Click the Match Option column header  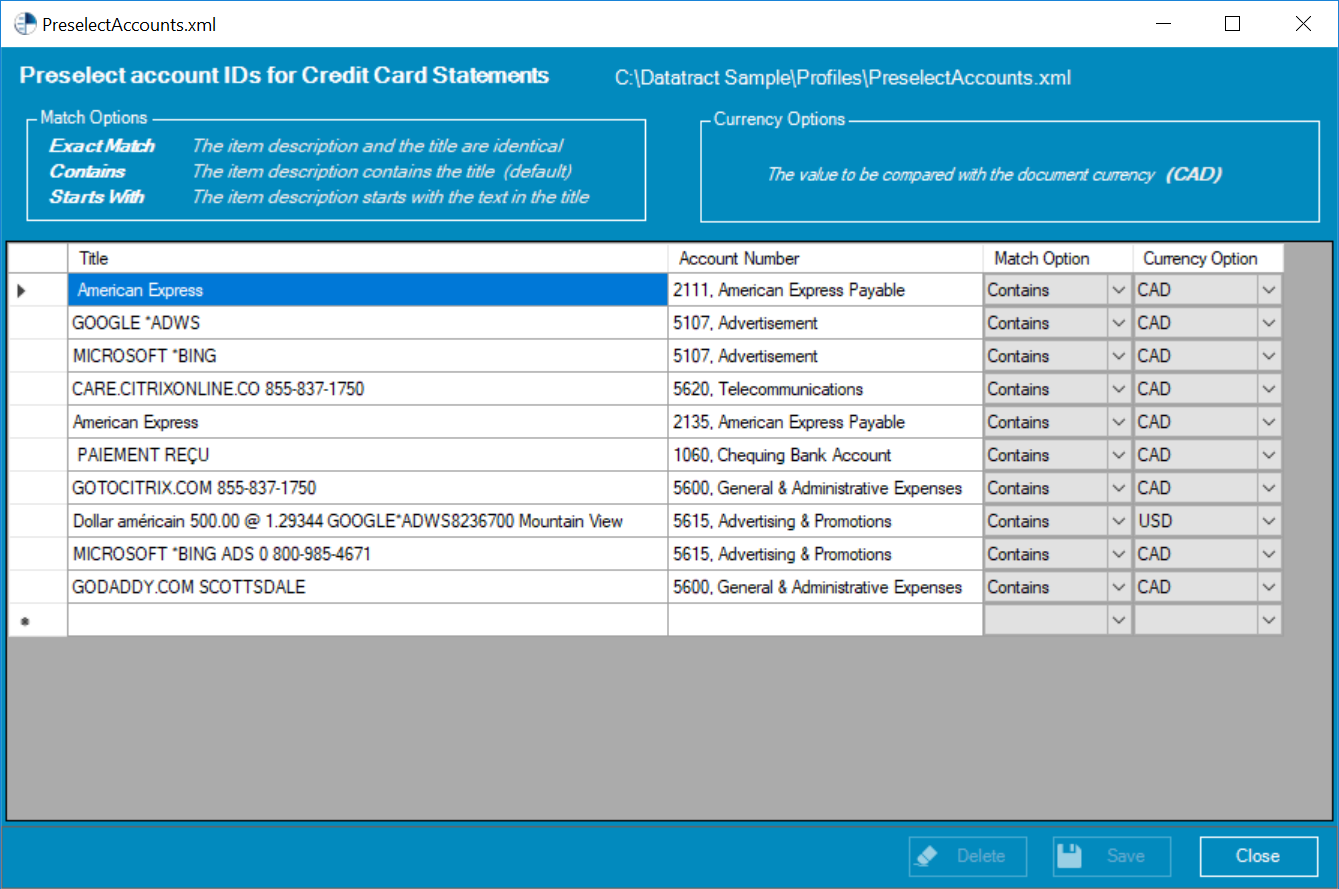click(1057, 258)
